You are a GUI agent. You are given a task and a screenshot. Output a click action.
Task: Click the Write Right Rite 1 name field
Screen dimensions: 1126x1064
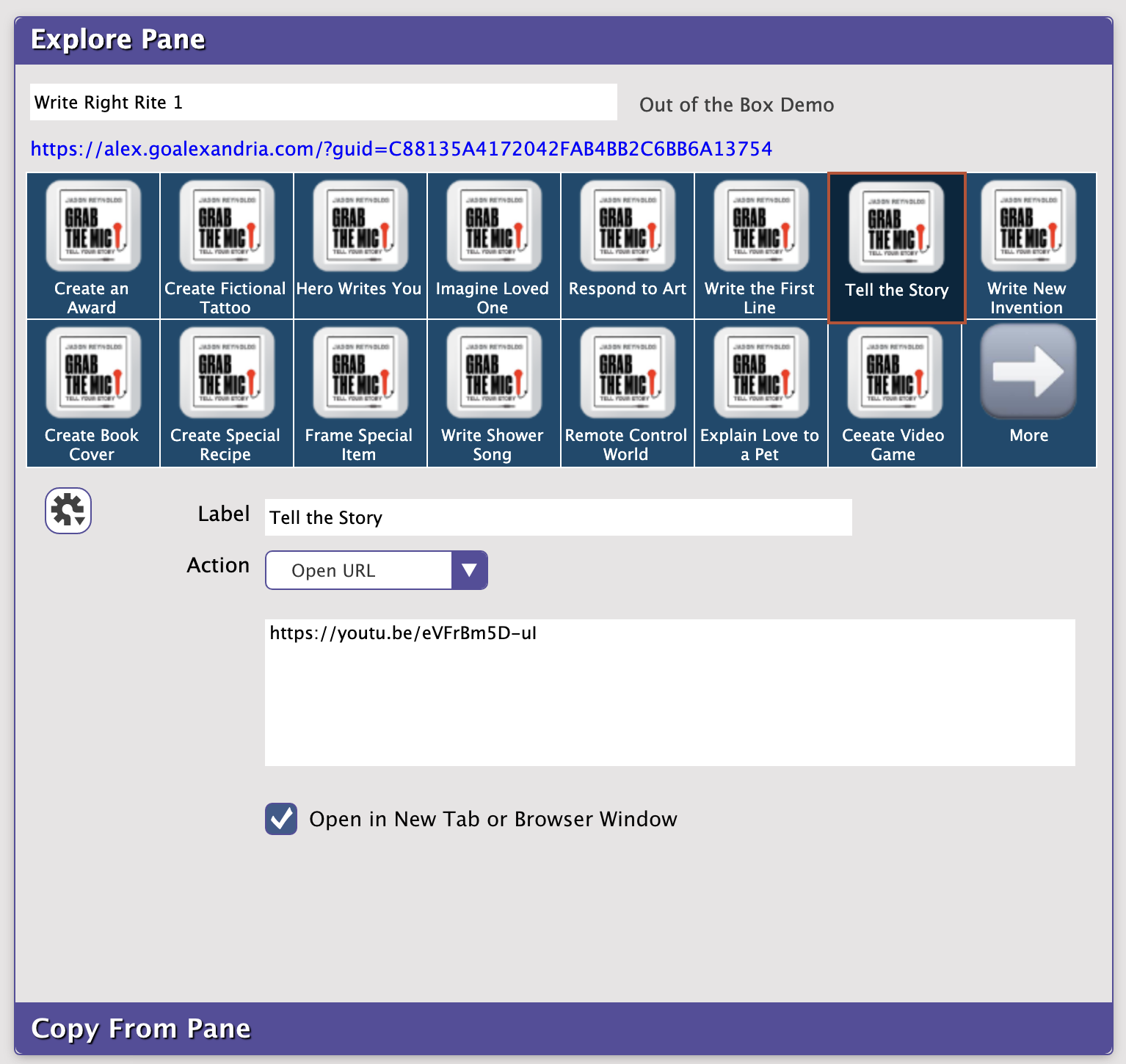324,102
